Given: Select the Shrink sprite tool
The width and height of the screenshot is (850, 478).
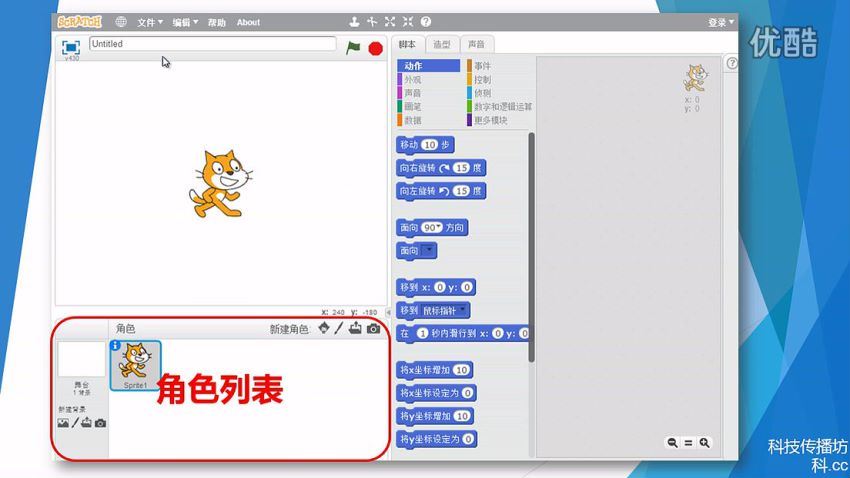Looking at the screenshot, I should click(408, 22).
